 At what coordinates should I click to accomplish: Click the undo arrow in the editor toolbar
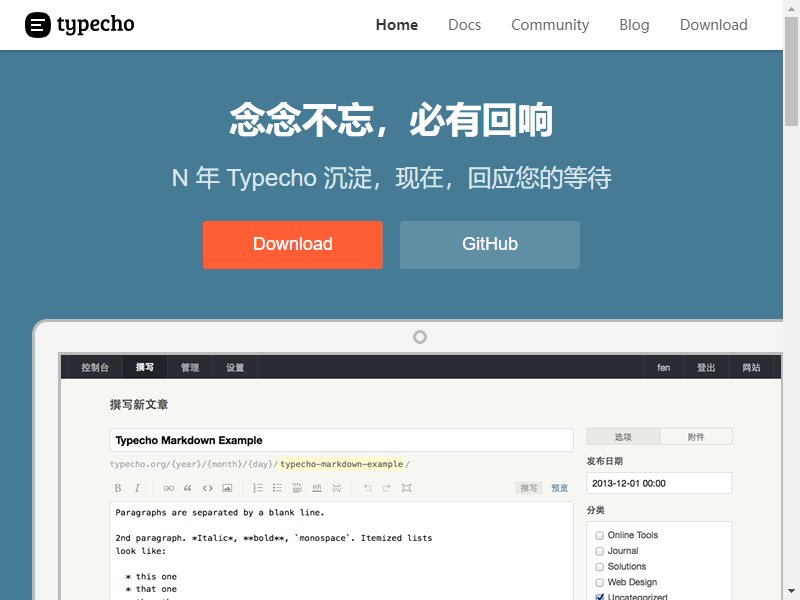367,488
